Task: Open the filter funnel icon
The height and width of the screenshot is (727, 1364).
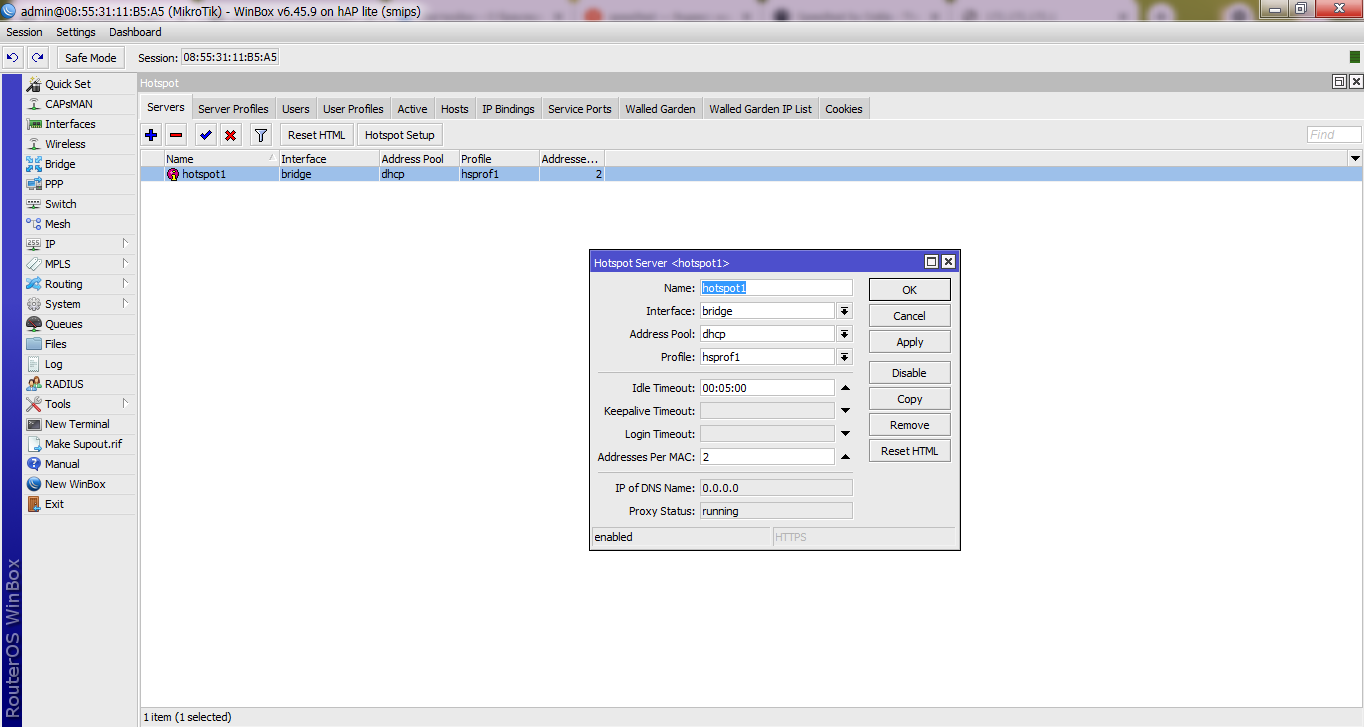Action: pyautogui.click(x=260, y=135)
